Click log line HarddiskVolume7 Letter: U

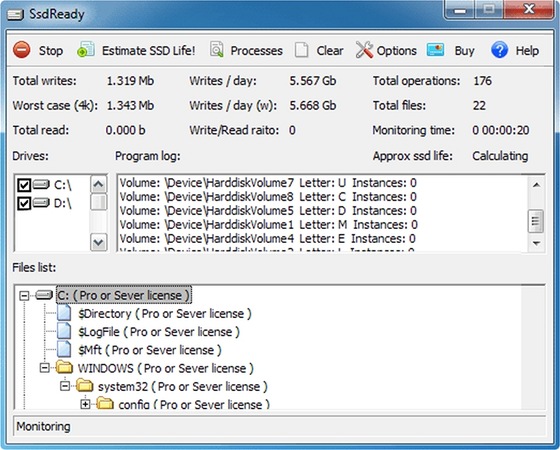coord(268,183)
